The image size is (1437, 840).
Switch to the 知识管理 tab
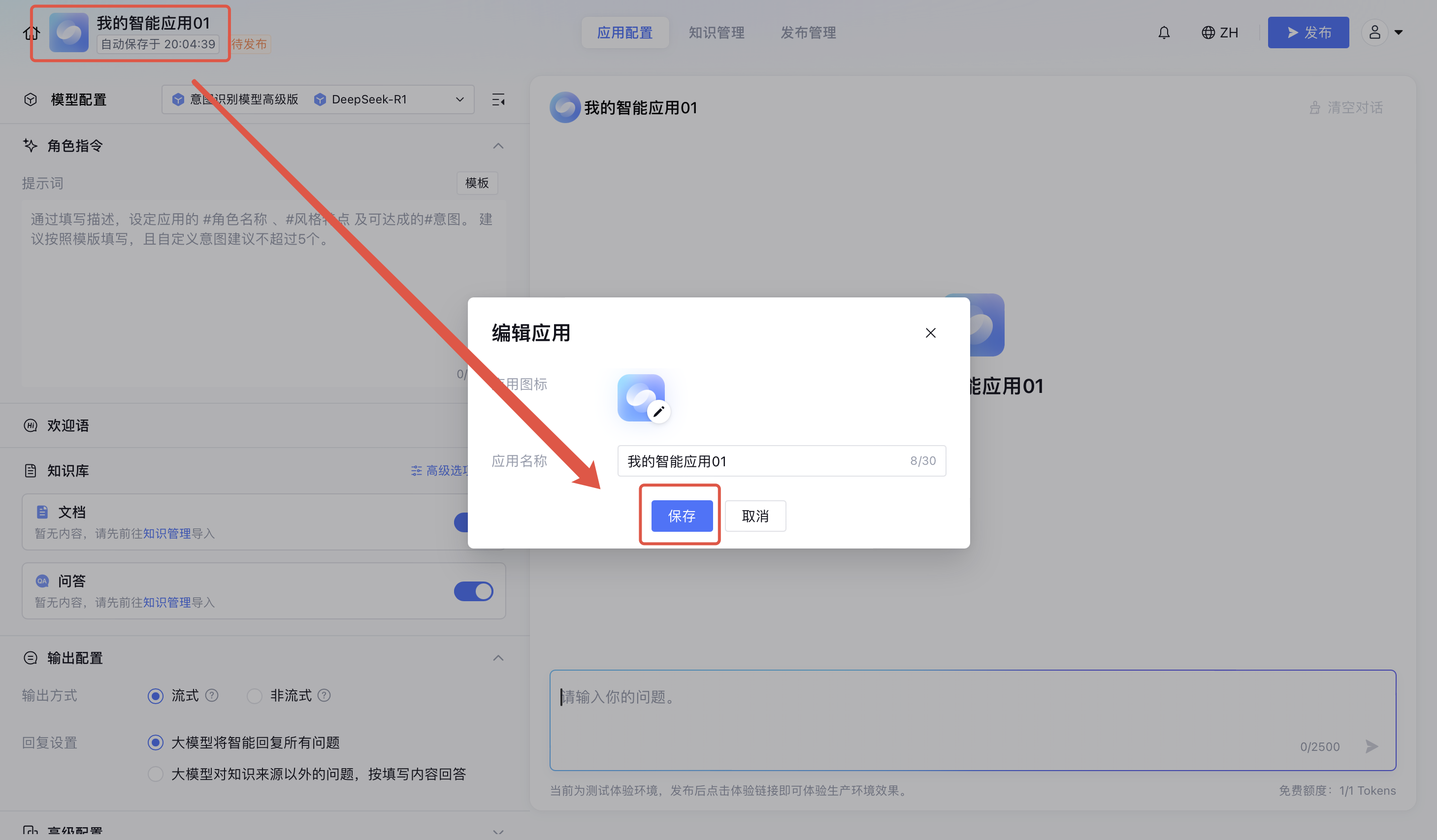pos(716,32)
